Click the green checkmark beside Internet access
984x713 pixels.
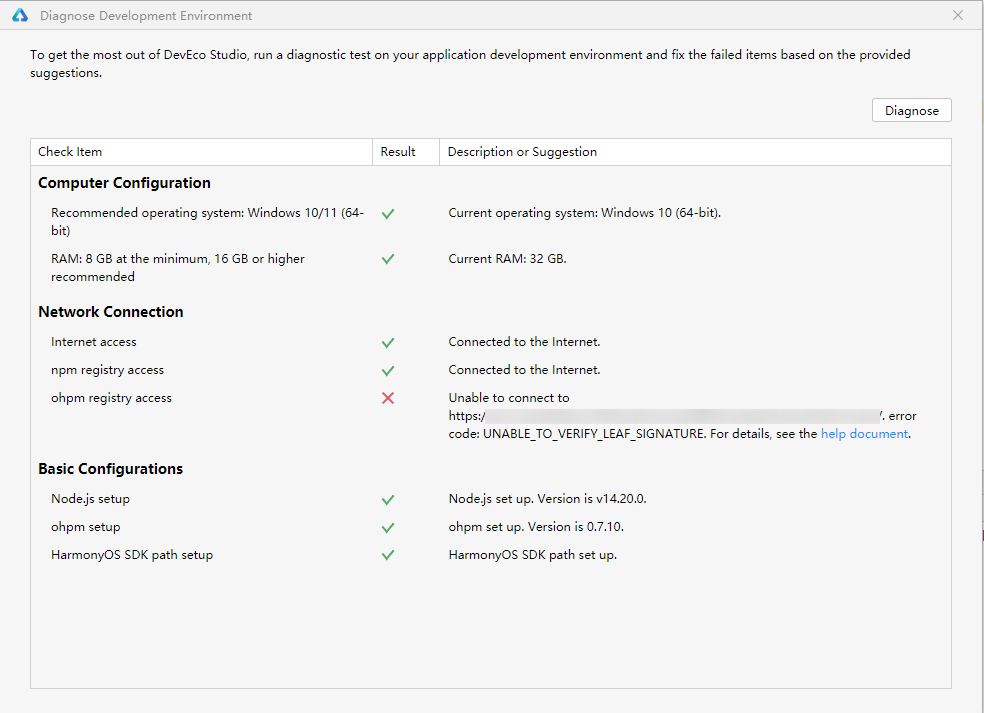pyautogui.click(x=387, y=341)
